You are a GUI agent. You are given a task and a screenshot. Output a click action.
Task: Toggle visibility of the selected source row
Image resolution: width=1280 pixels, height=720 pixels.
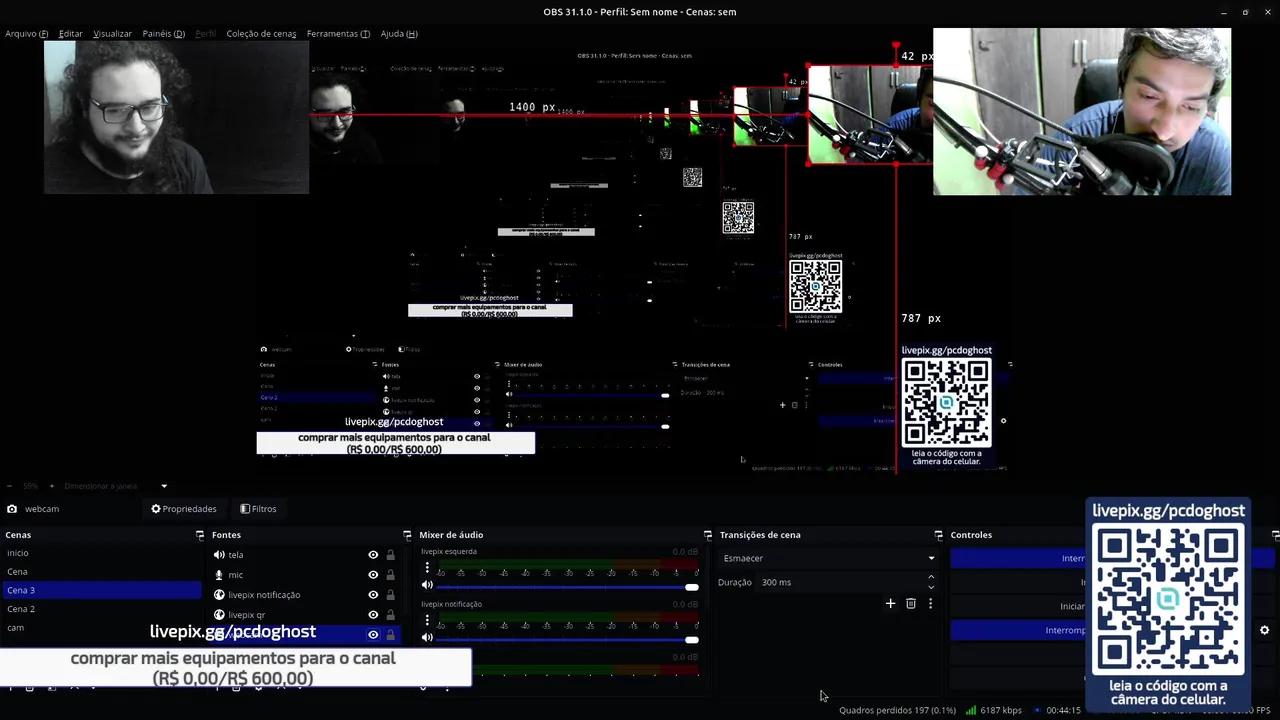click(x=373, y=635)
